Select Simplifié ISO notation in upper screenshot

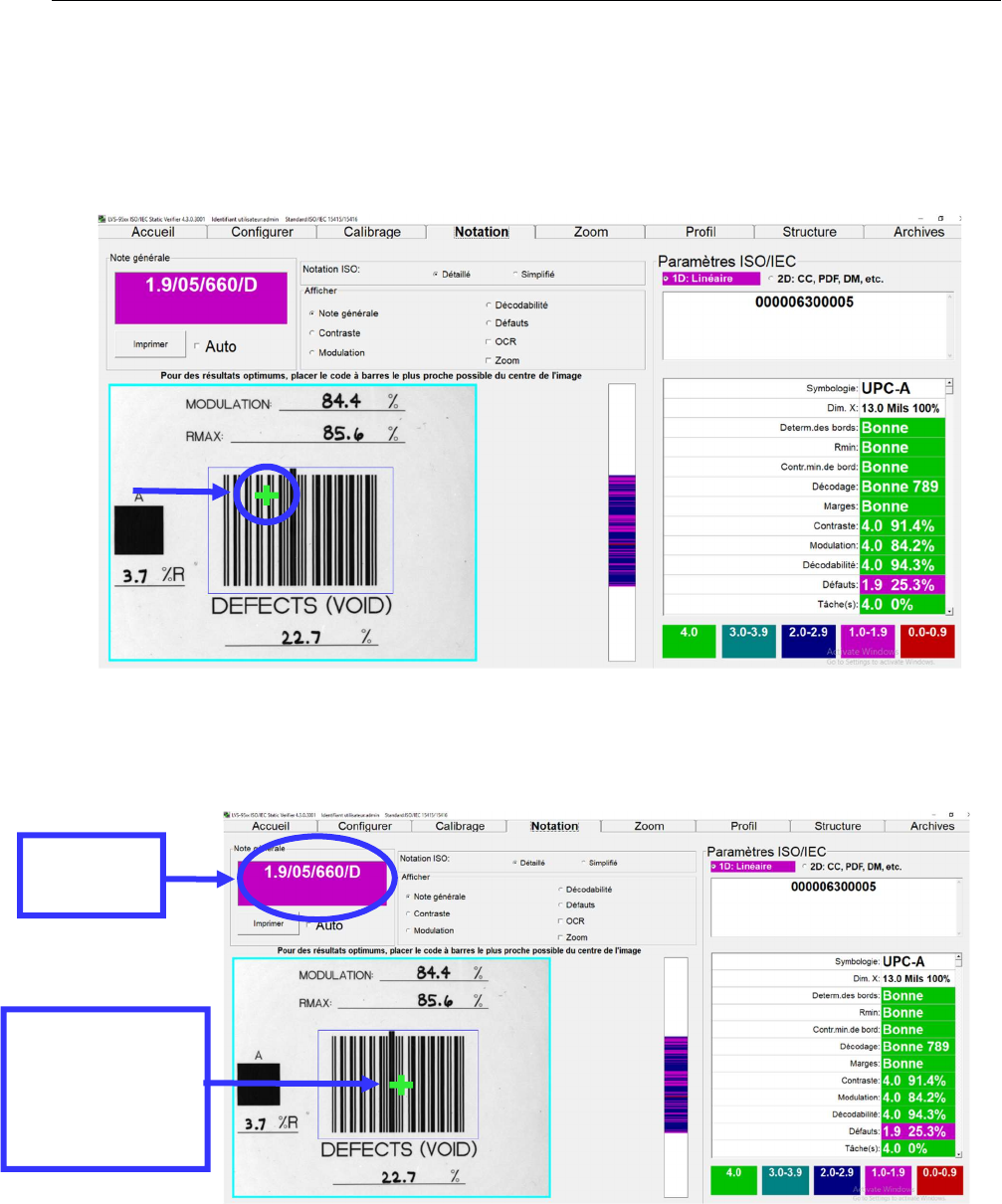coord(533,274)
